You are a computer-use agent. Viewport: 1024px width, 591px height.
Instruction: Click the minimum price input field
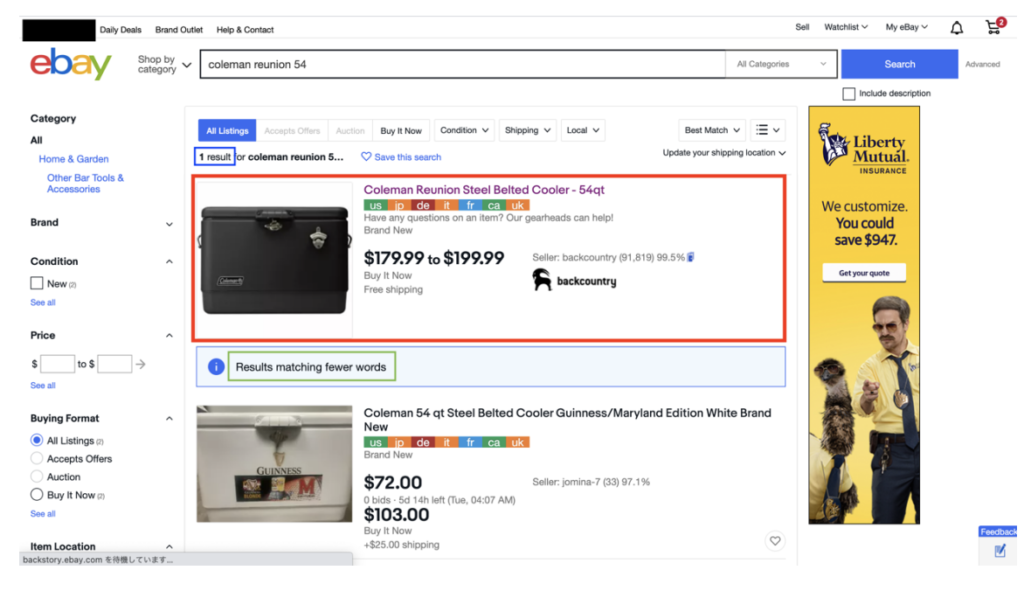tap(57, 364)
